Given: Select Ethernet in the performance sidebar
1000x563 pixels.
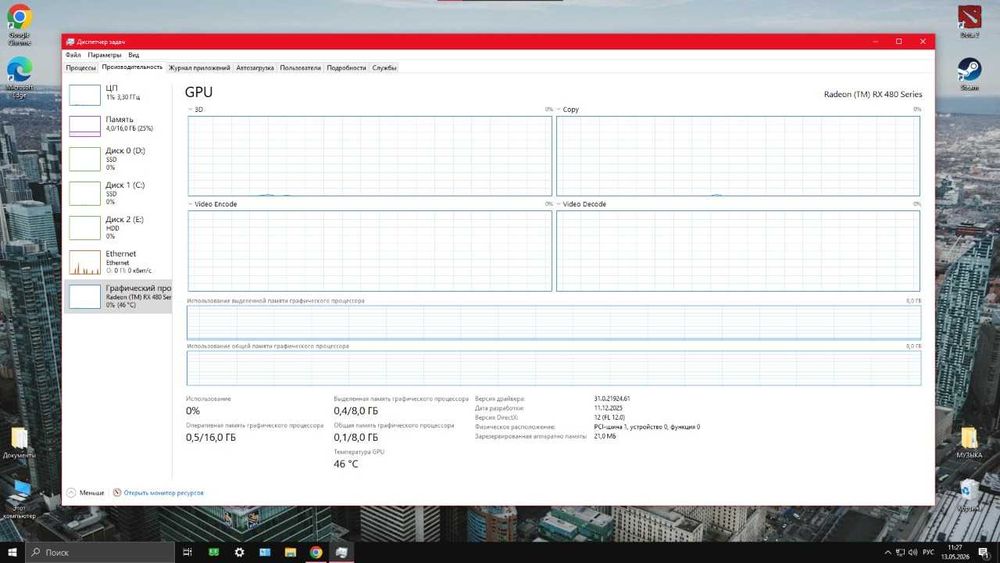Looking at the screenshot, I should pos(118,262).
